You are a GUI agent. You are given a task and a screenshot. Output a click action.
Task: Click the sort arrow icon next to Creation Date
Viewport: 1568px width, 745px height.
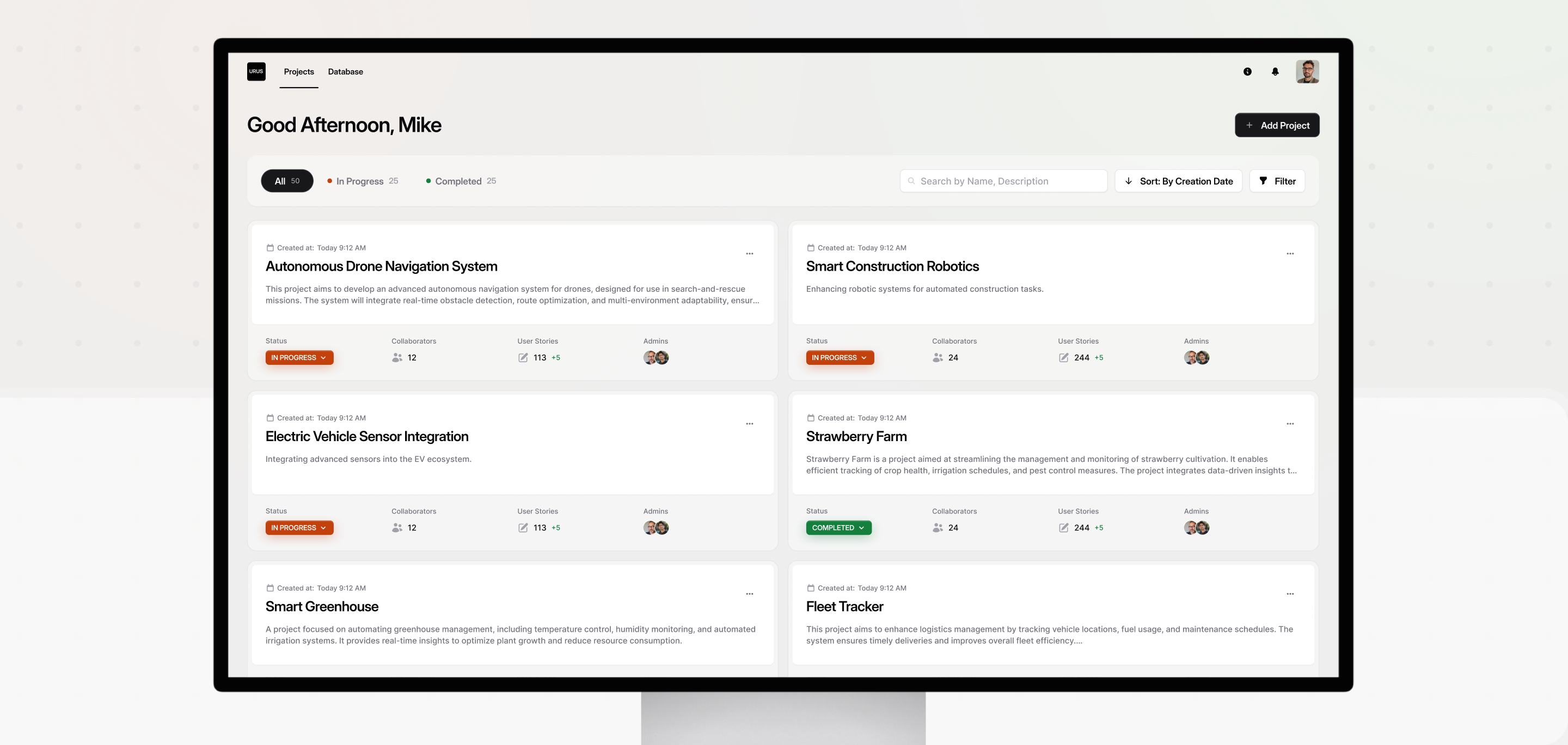click(1129, 181)
